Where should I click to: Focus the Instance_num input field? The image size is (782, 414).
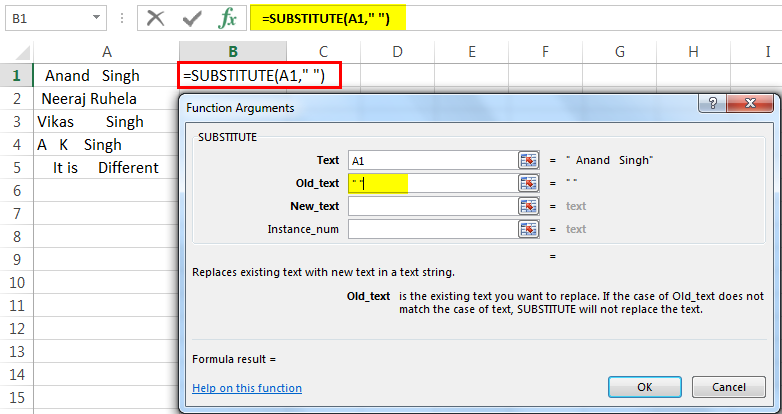click(x=433, y=229)
